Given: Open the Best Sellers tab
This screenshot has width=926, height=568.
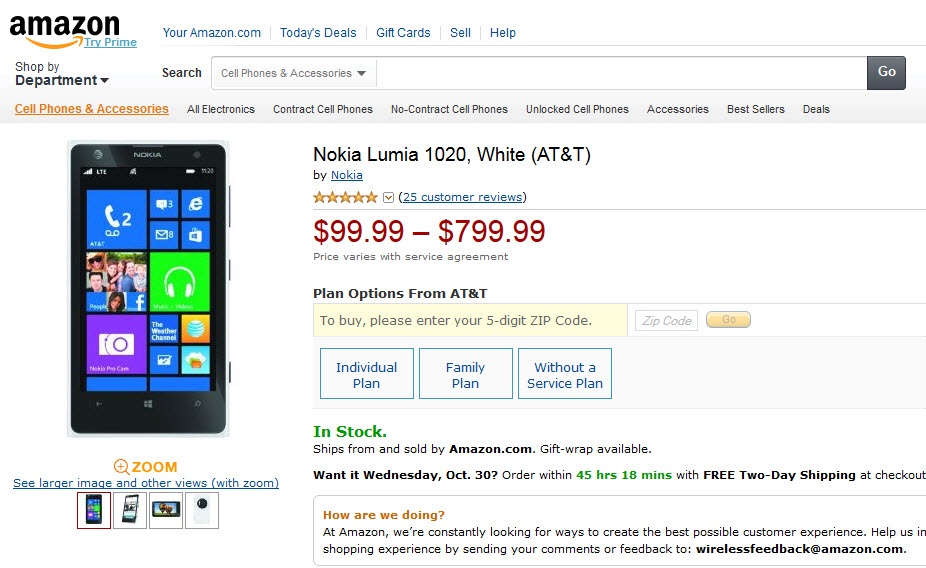Looking at the screenshot, I should (755, 109).
